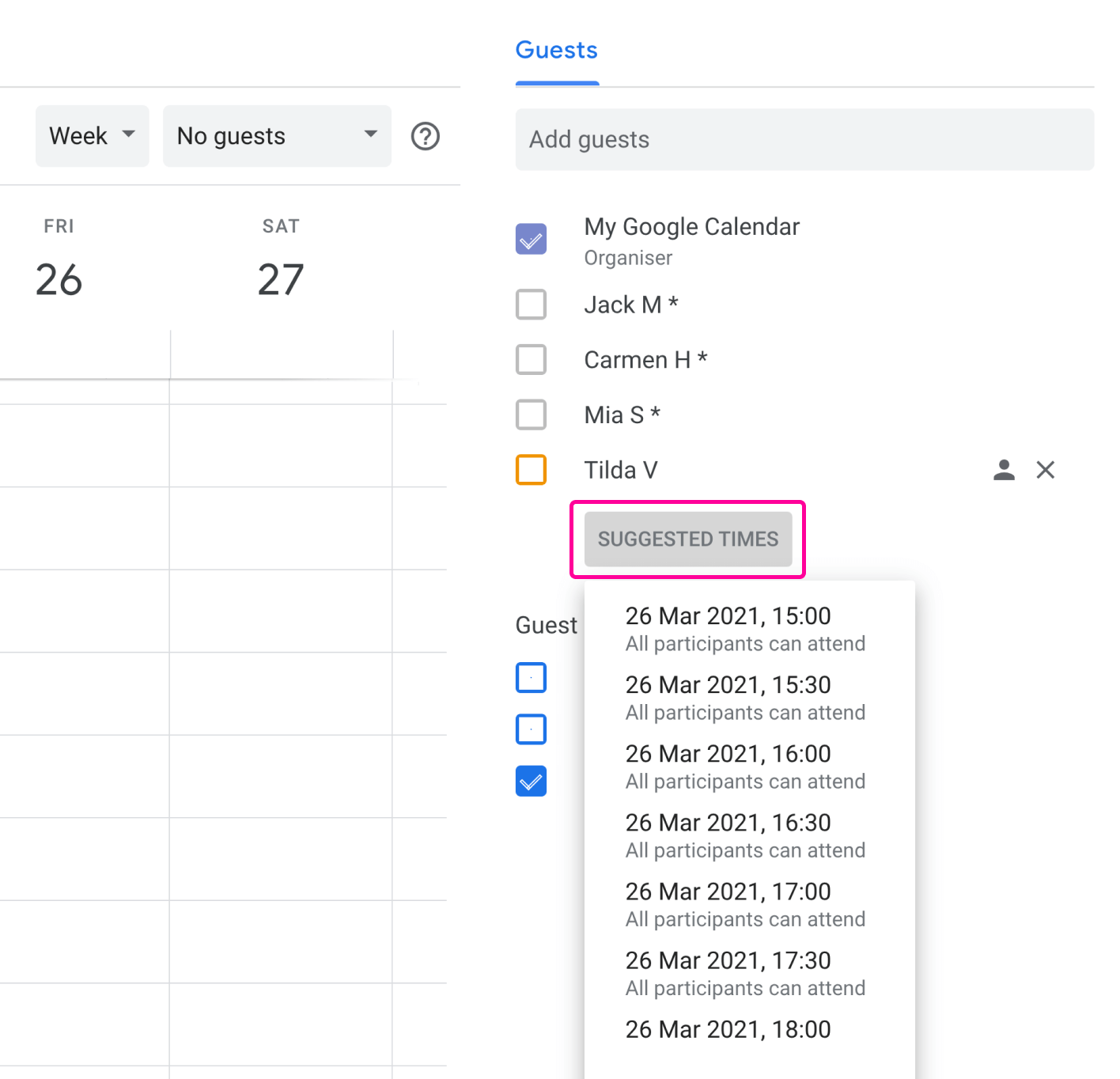Viewport: 1120px width, 1079px height.
Task: Click the double-check icon for My Google Calendar
Action: click(531, 238)
